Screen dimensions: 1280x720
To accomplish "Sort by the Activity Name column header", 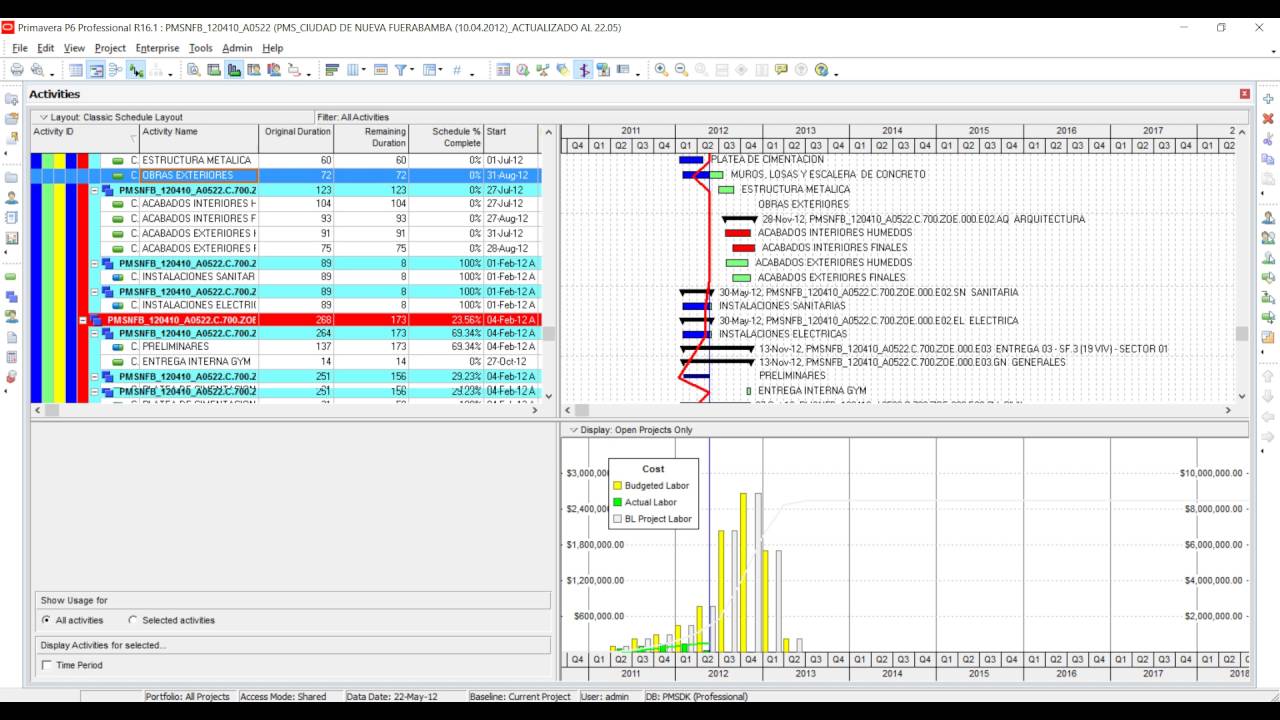I will pos(198,138).
